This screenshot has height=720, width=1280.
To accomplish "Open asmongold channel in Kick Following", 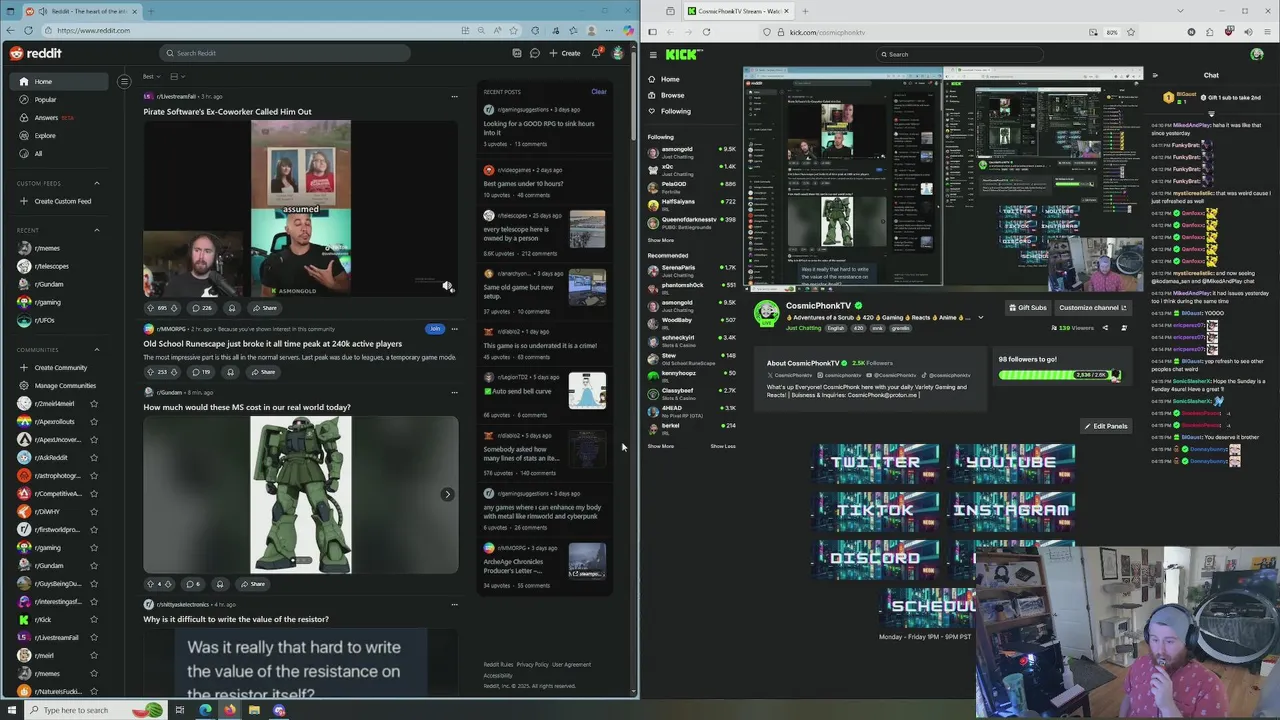I will [691, 152].
